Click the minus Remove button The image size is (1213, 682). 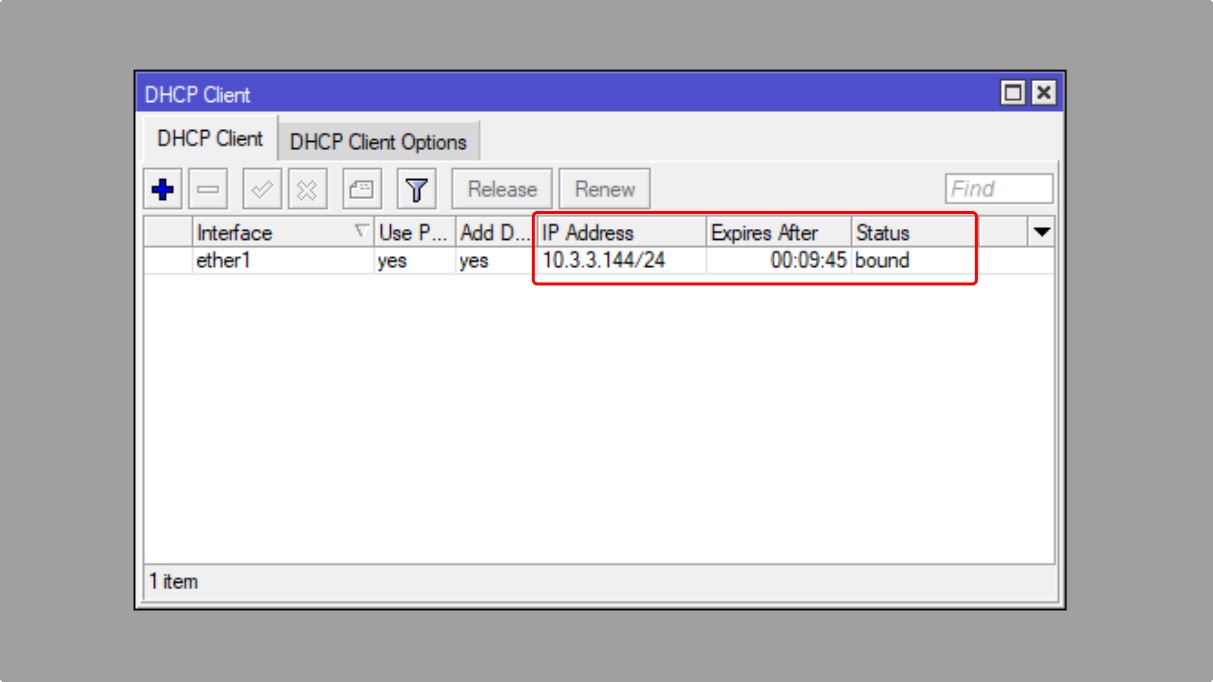[210, 189]
